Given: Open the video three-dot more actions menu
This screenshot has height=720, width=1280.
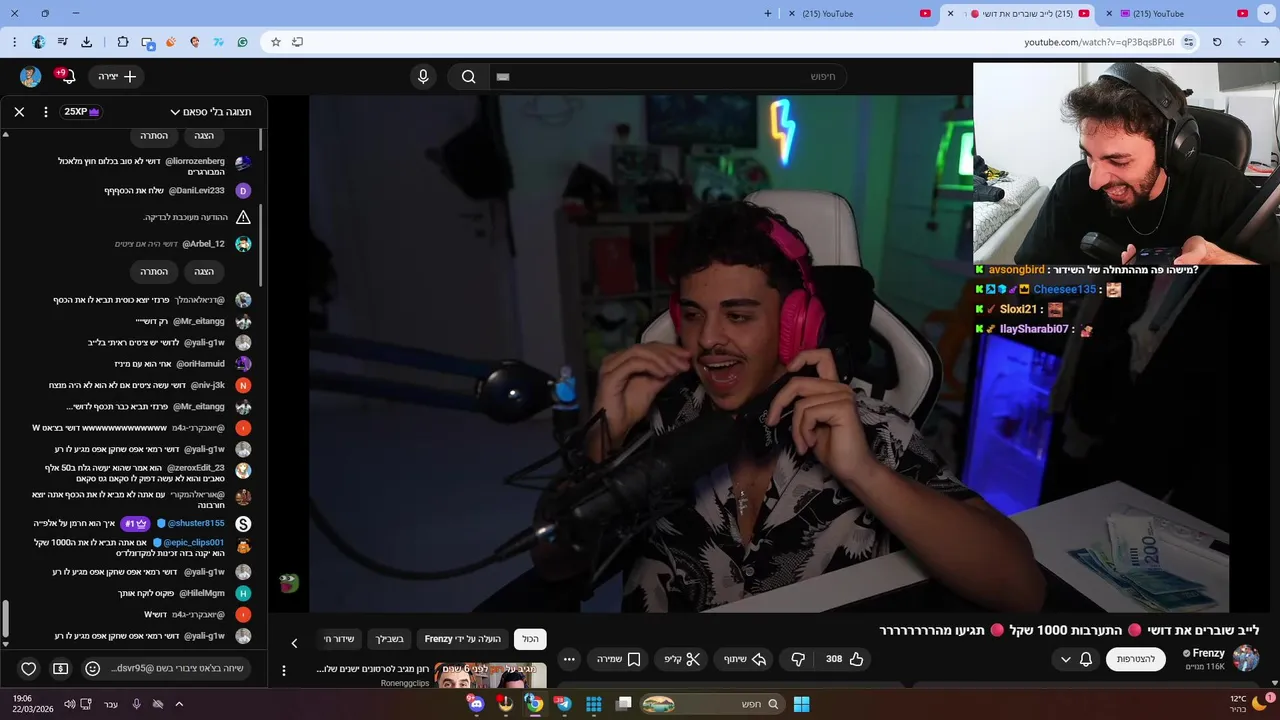Looking at the screenshot, I should click(569, 659).
